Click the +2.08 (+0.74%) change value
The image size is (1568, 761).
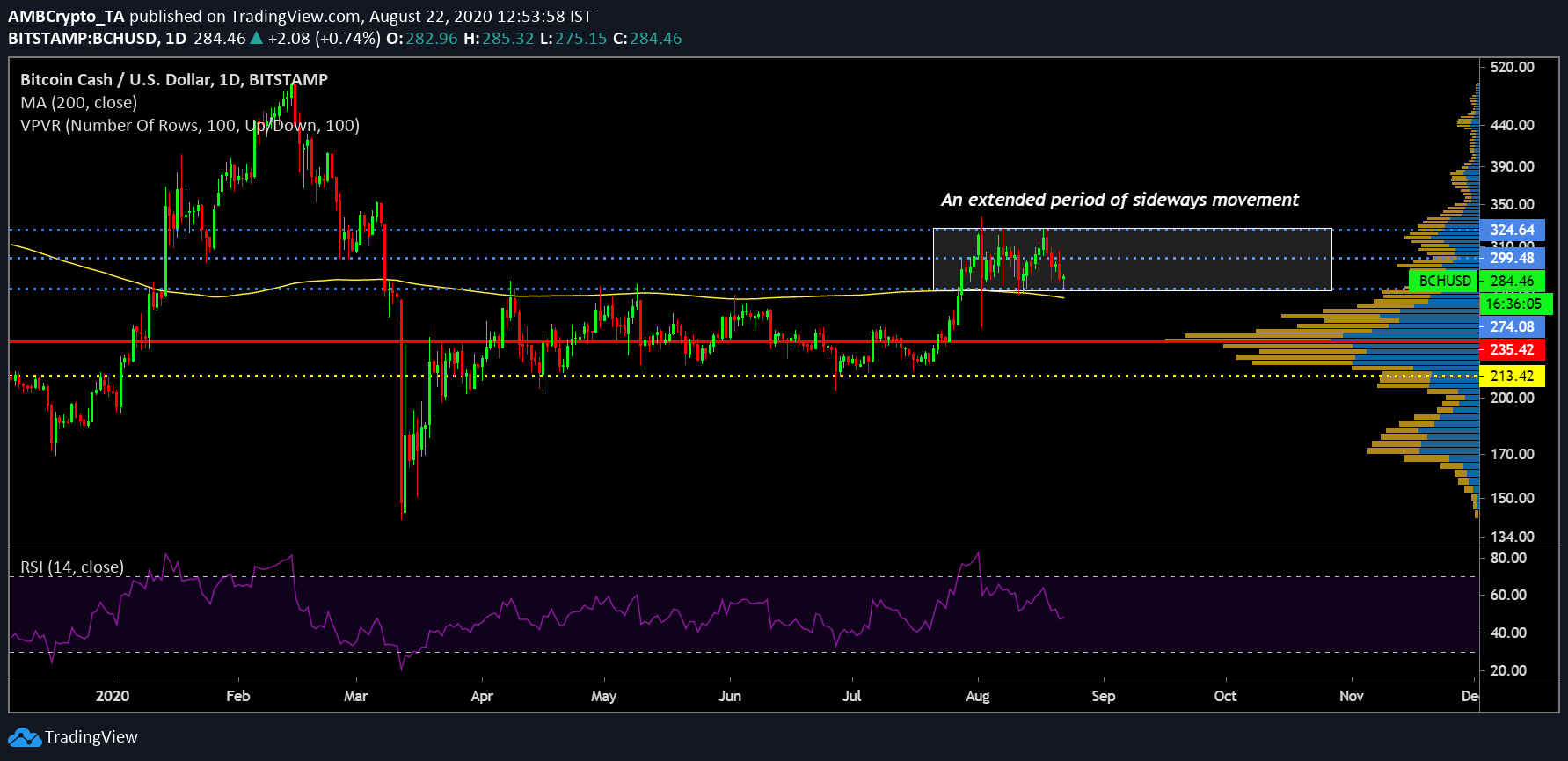(325, 38)
